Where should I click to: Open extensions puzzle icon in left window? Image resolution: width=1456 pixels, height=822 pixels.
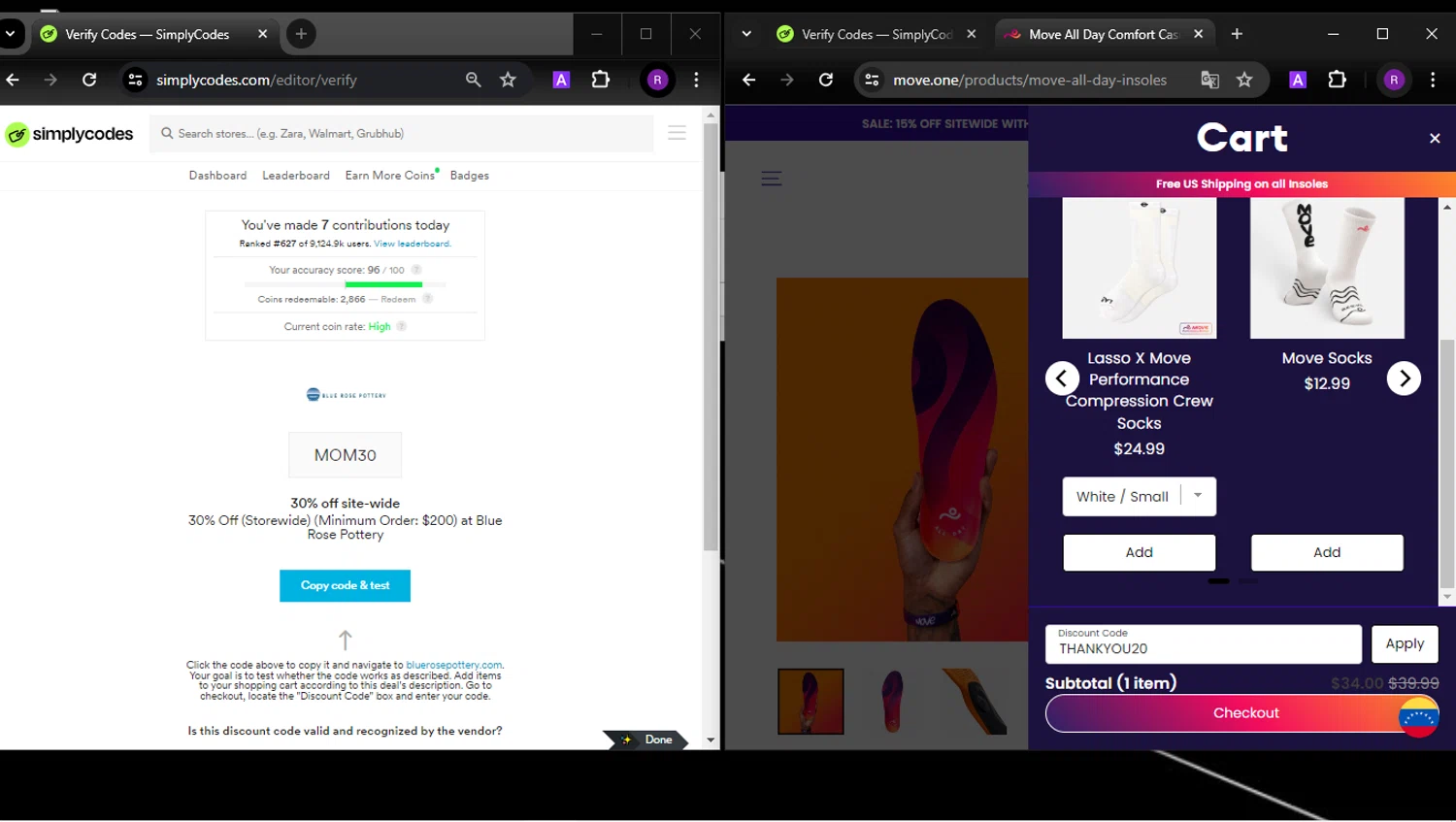coord(601,80)
